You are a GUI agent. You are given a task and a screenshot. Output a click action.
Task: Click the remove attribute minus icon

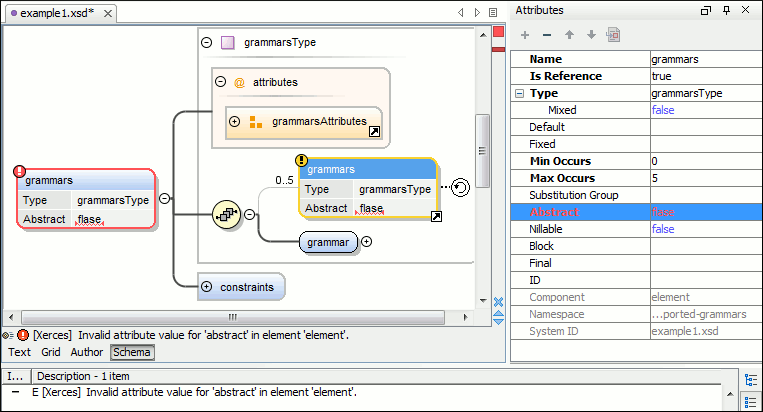[x=547, y=35]
